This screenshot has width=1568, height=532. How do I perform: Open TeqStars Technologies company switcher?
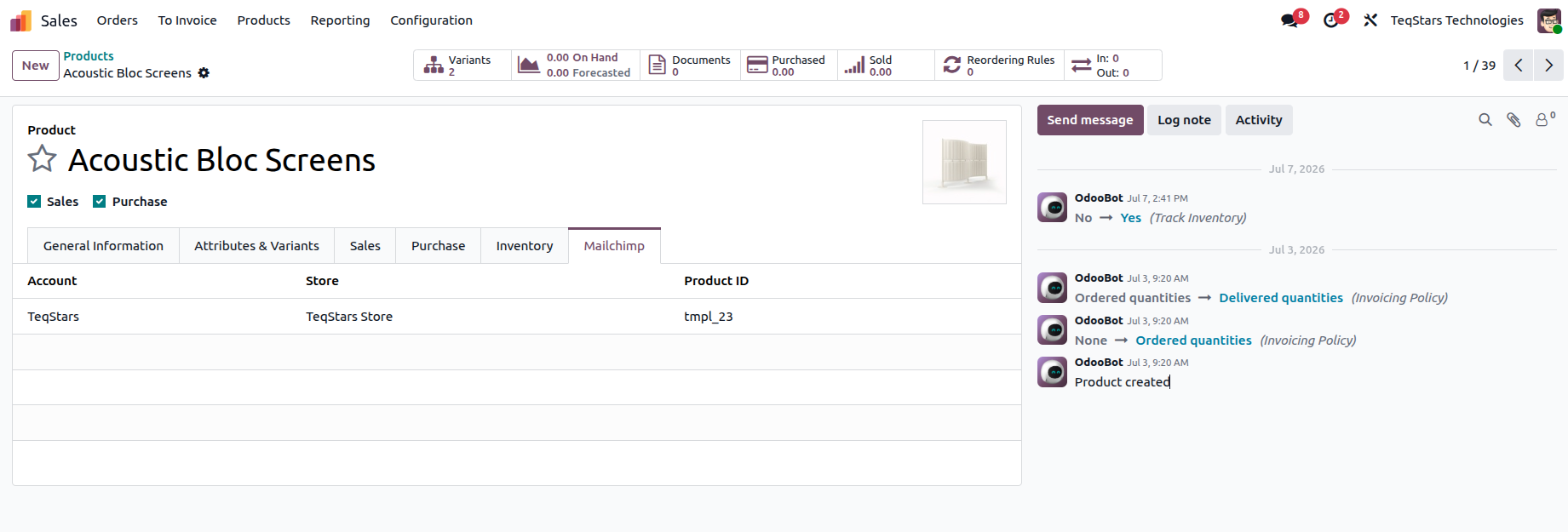tap(1456, 20)
